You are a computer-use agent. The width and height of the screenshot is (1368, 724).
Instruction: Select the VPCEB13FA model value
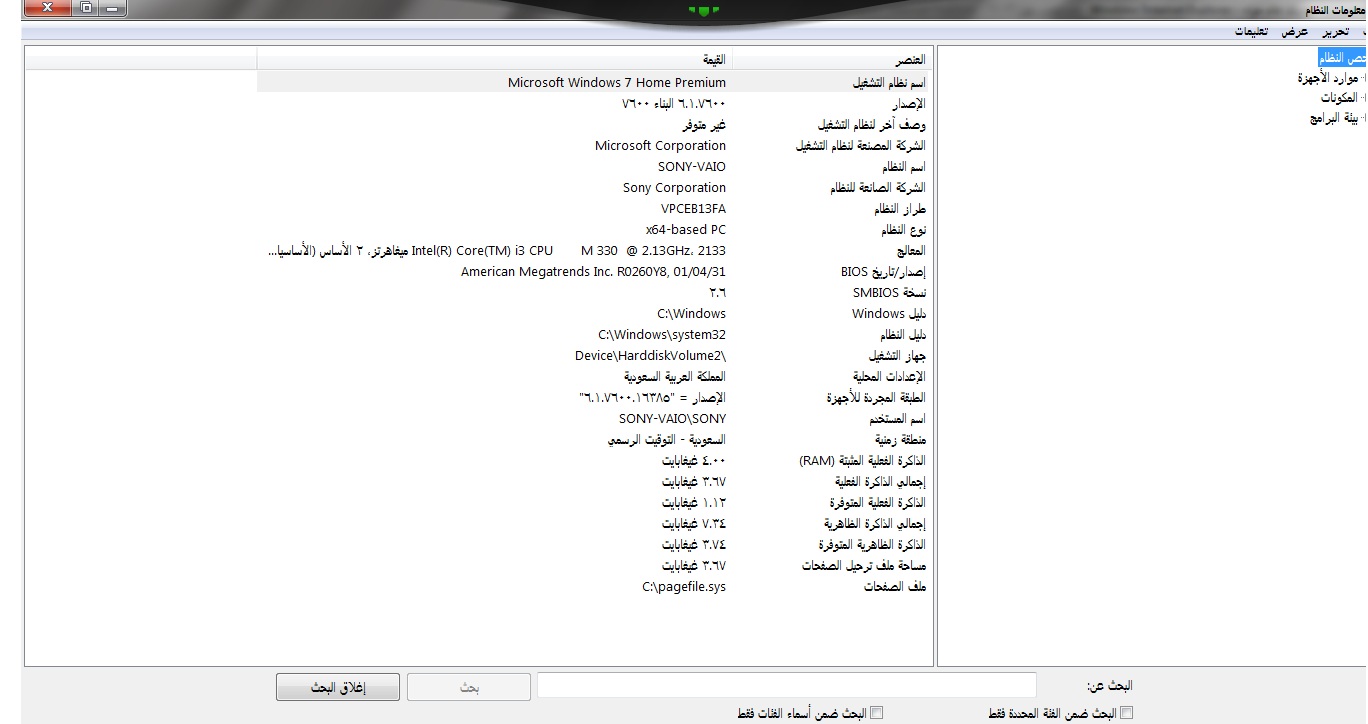[693, 209]
